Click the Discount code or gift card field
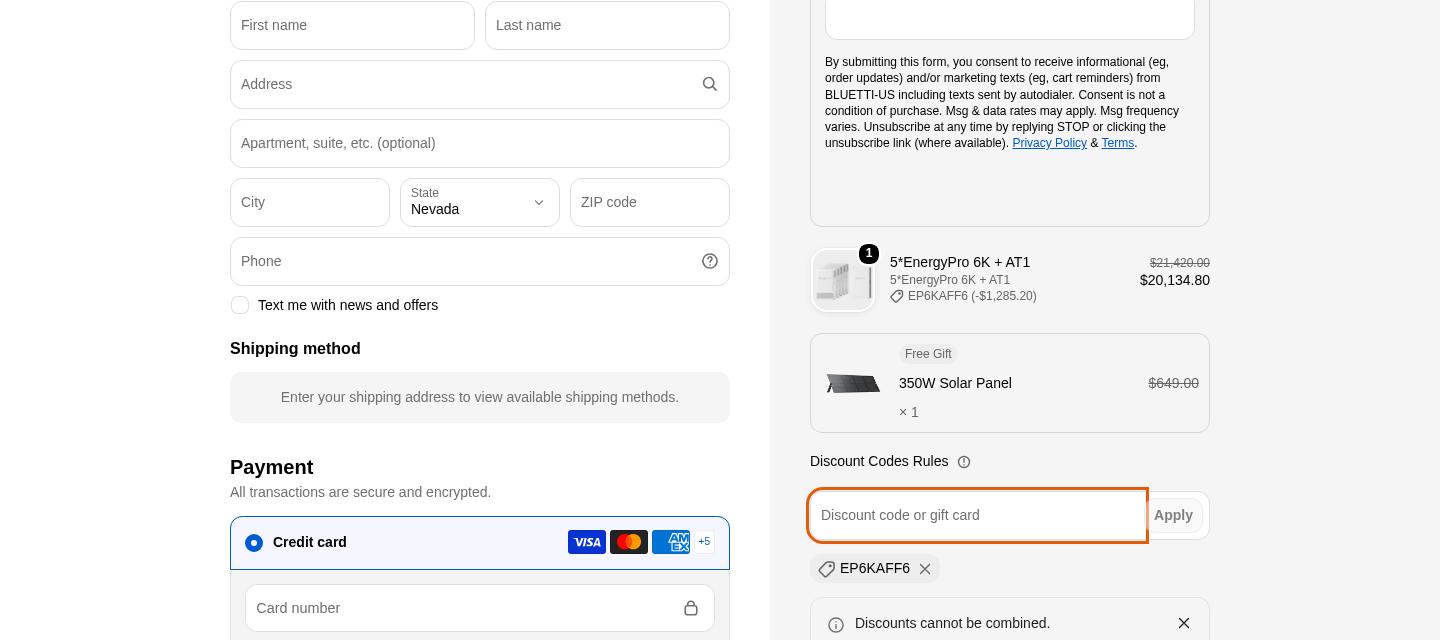 977,516
